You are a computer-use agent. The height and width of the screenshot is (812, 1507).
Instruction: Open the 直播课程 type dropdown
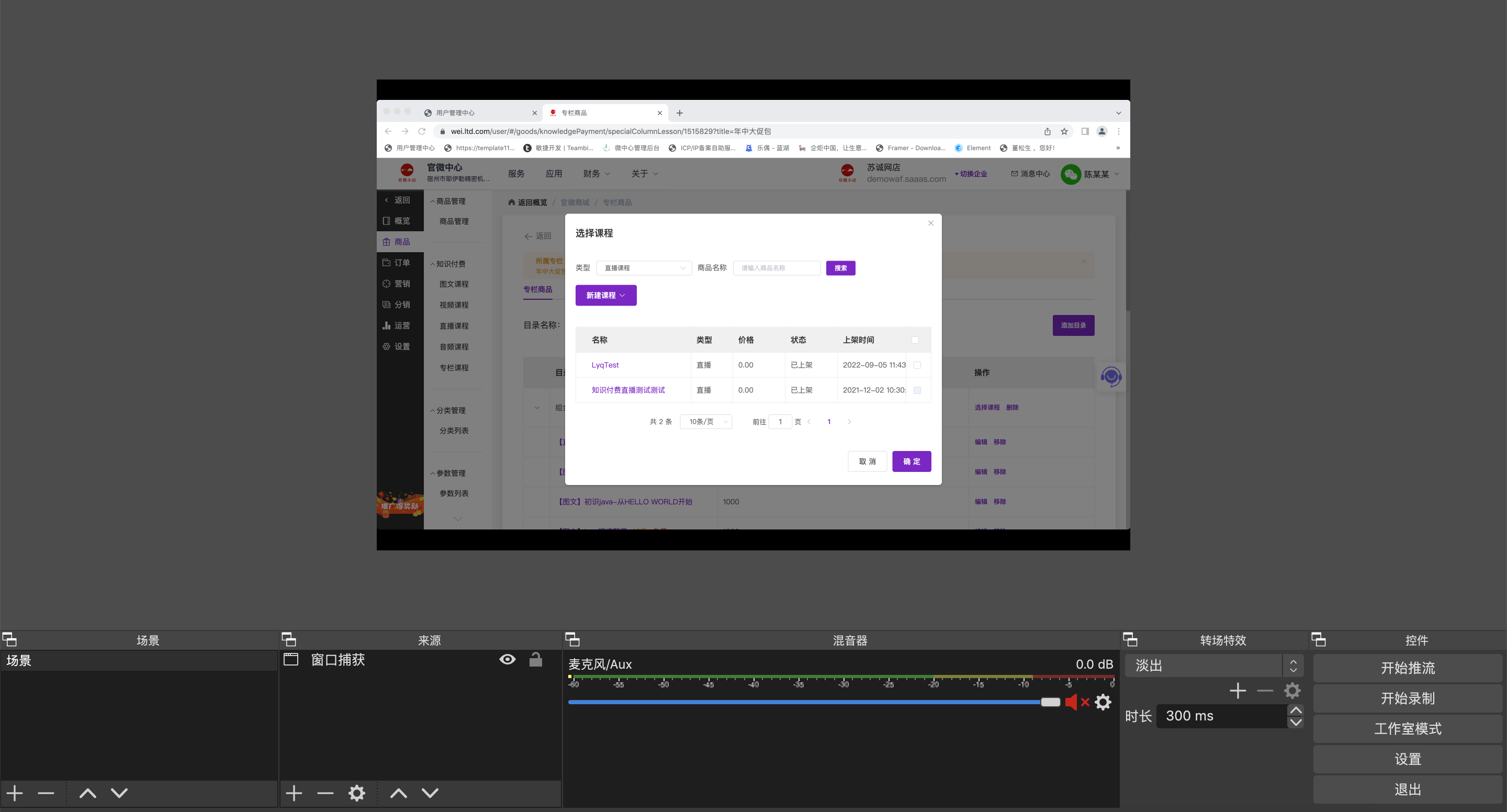(644, 268)
